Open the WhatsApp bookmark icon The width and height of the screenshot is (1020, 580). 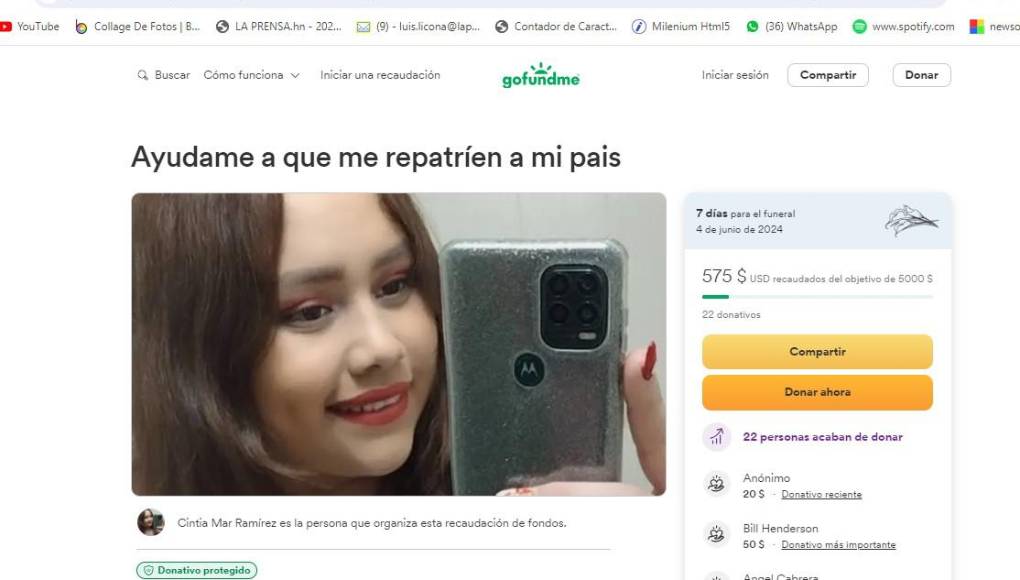click(752, 27)
